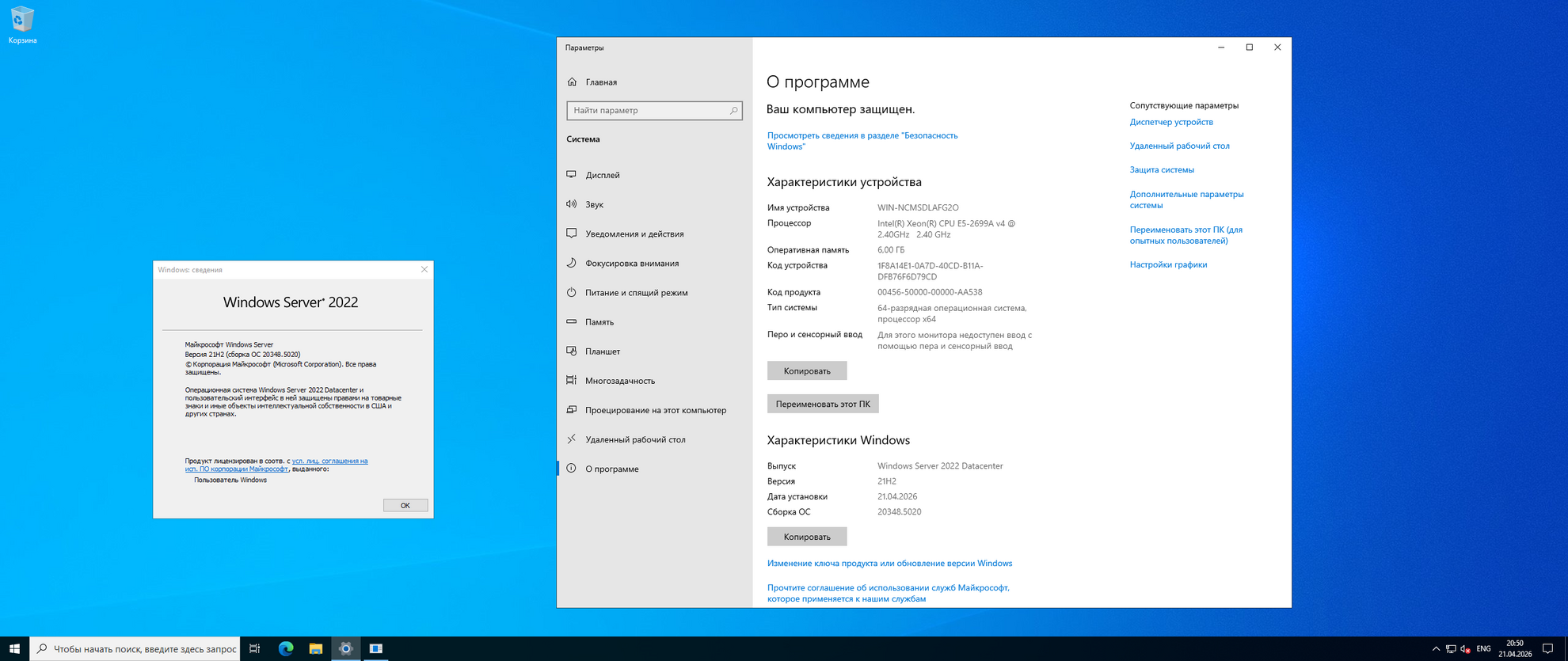Close the Параметры window
1568x661 pixels.
pos(1277,47)
